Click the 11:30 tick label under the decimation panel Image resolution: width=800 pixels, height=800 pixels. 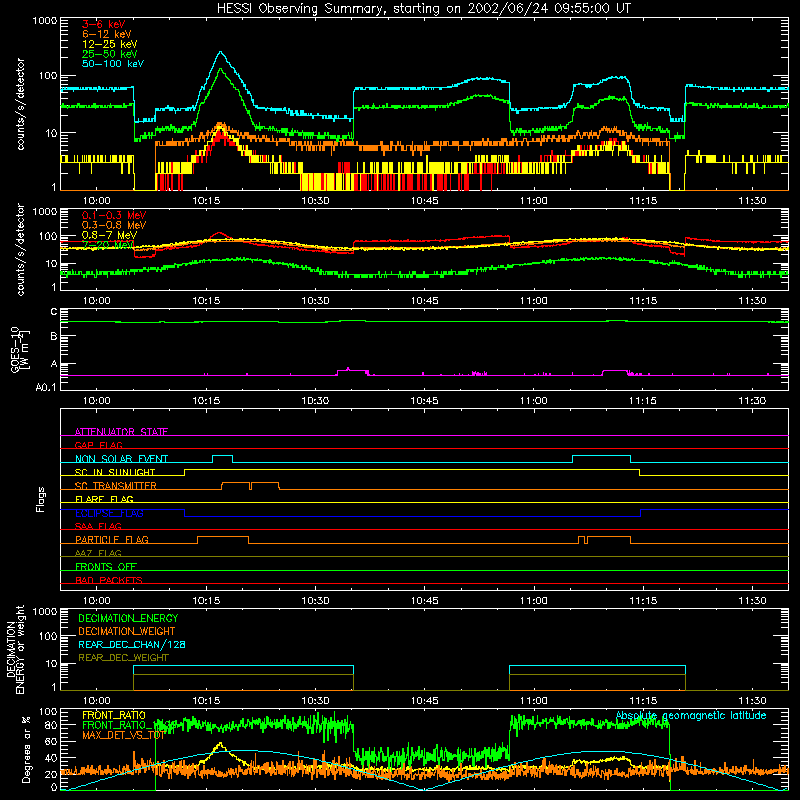click(x=752, y=701)
